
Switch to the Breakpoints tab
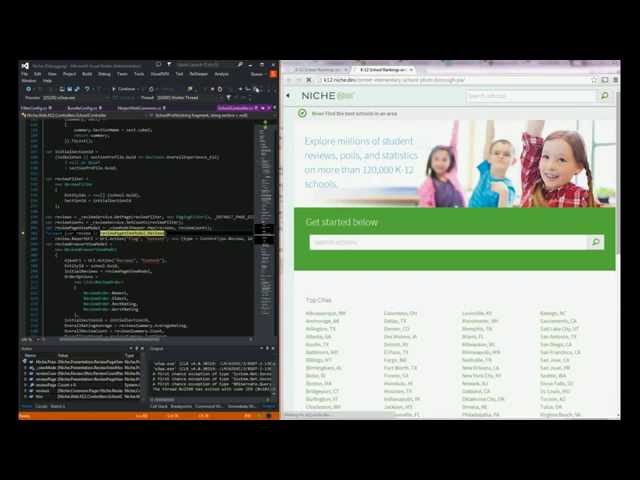pyautogui.click(x=181, y=406)
